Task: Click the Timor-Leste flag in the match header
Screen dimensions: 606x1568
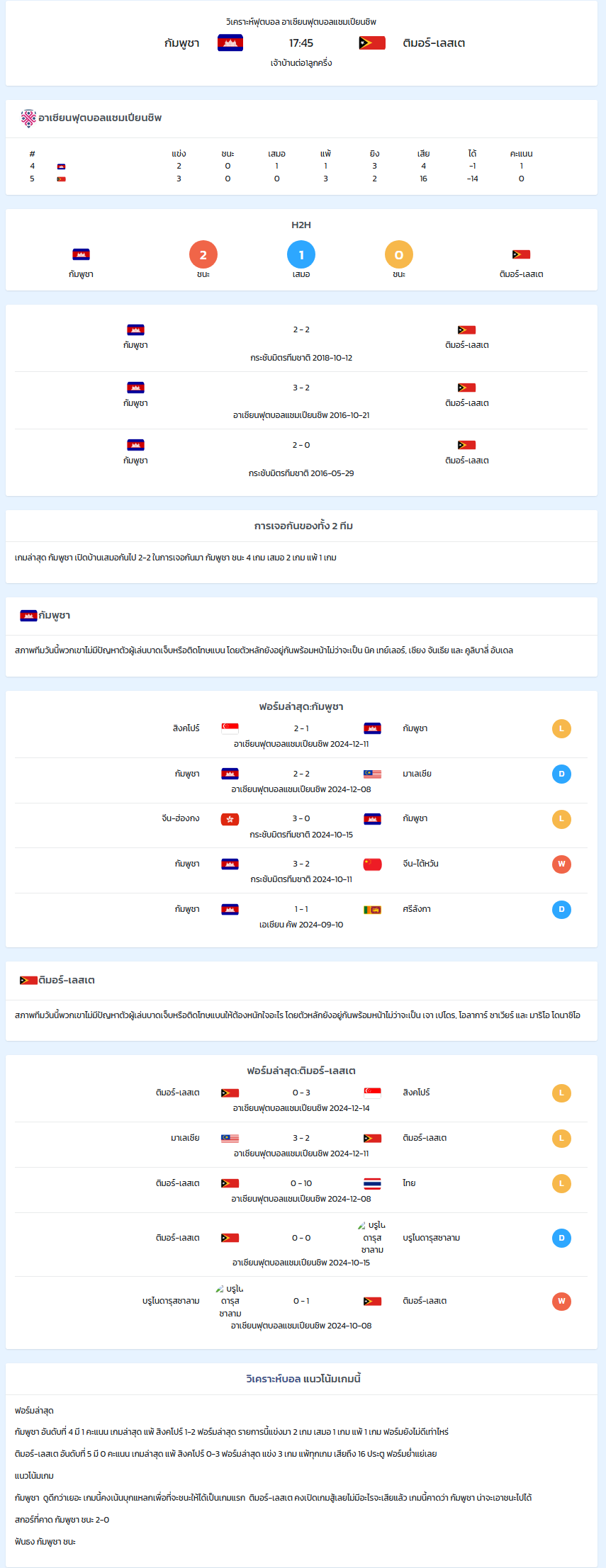Action: (x=372, y=43)
